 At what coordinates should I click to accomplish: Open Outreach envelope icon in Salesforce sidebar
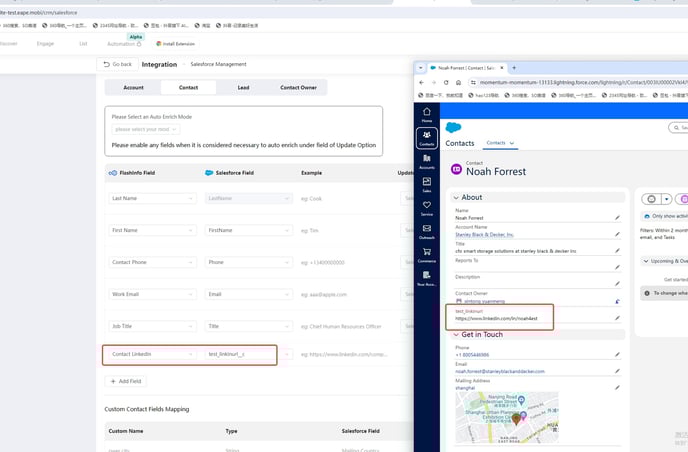(x=426, y=231)
